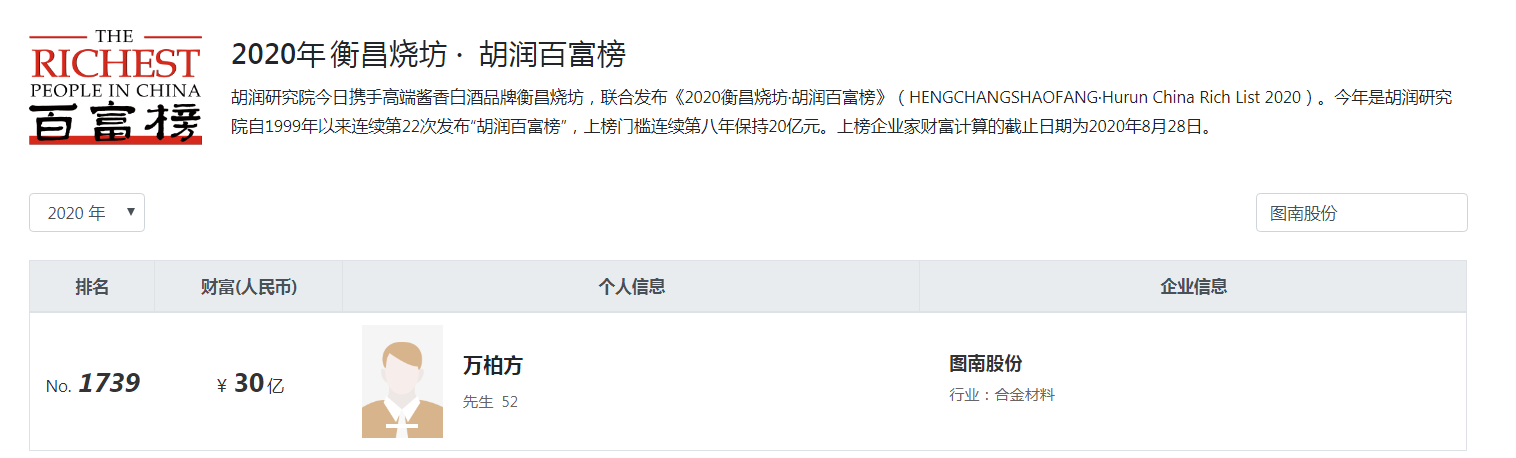The image size is (1516, 458).
Task: Click the 2020年 衡昌烧坊·胡润百富榜 page title
Action: point(428,54)
